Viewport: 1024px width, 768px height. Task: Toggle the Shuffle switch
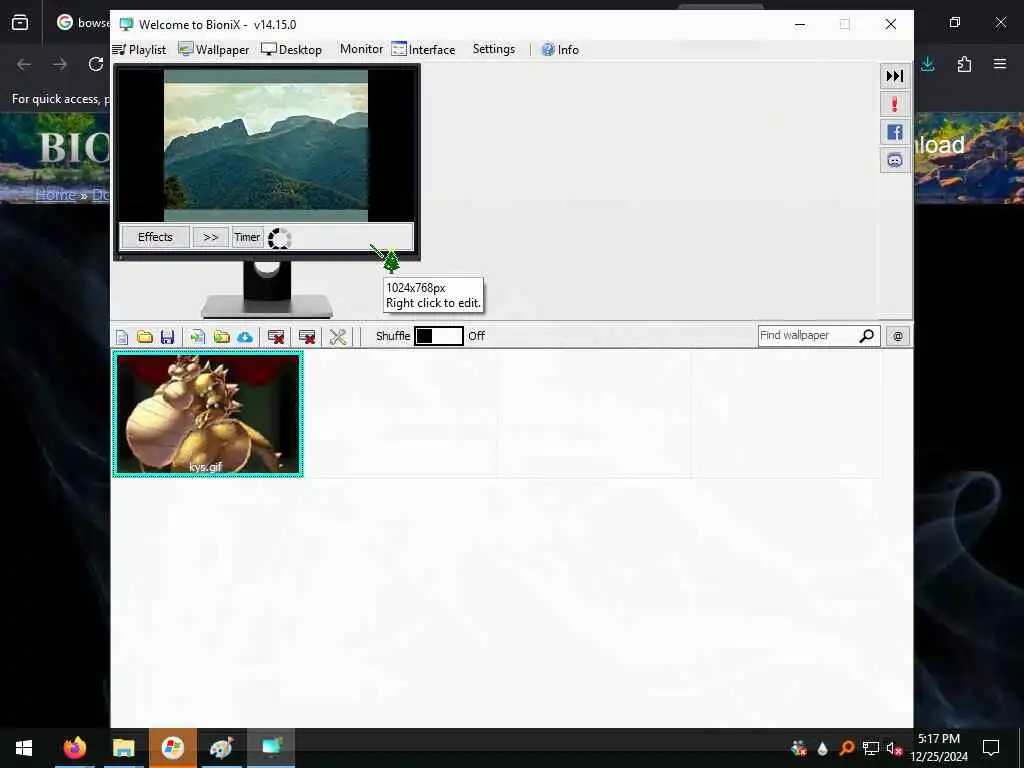439,336
